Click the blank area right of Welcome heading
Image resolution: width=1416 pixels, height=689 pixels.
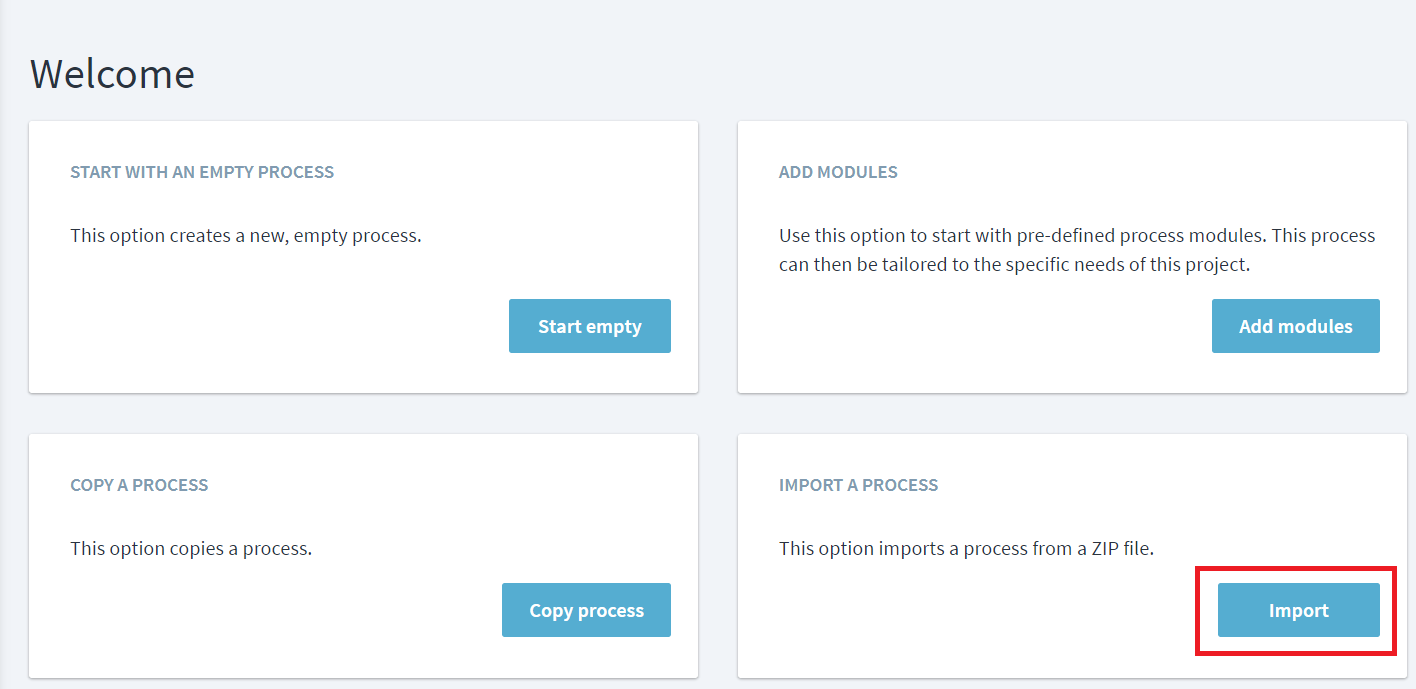[x=700, y=74]
